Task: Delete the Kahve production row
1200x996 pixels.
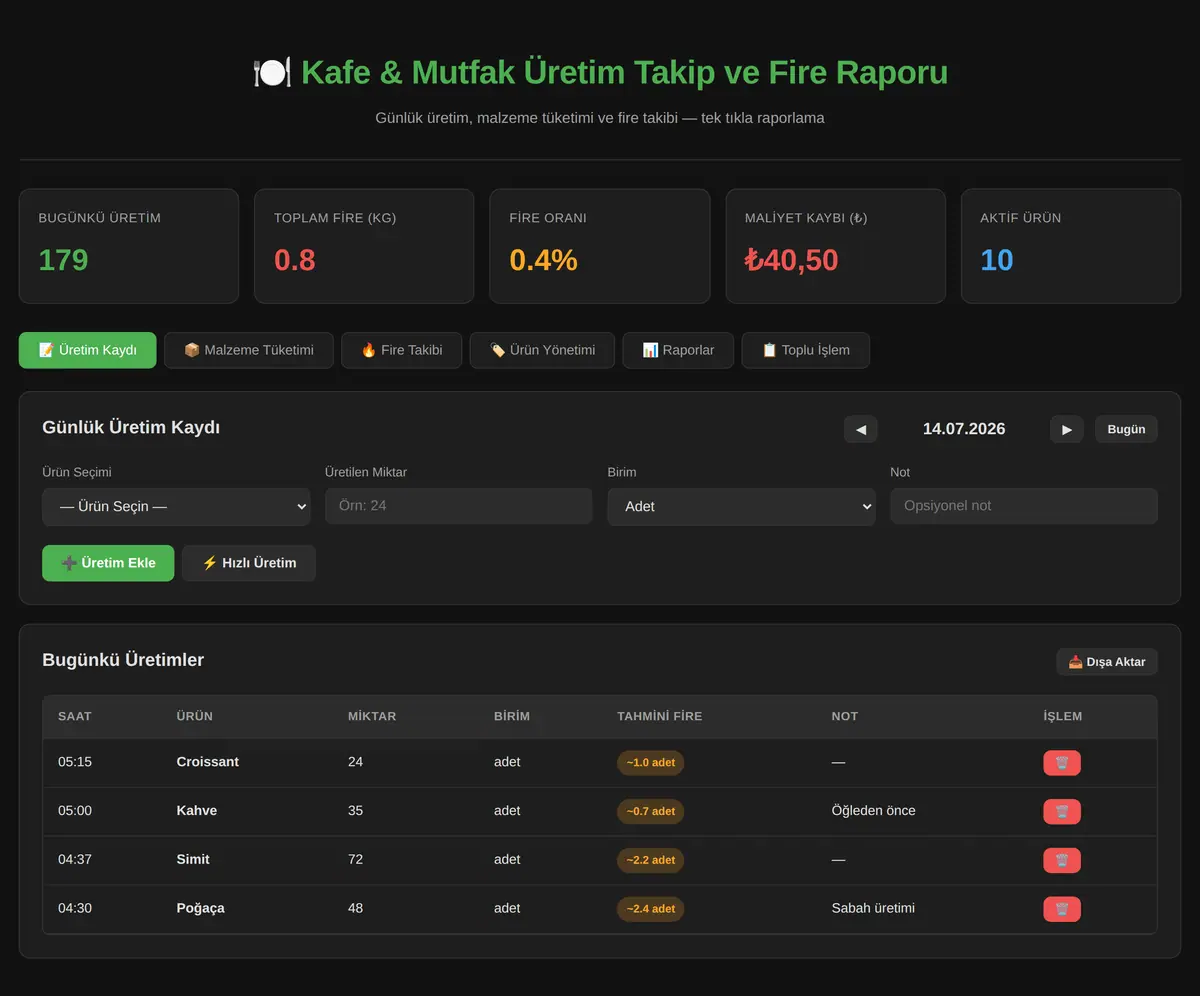Action: pyautogui.click(x=1061, y=812)
